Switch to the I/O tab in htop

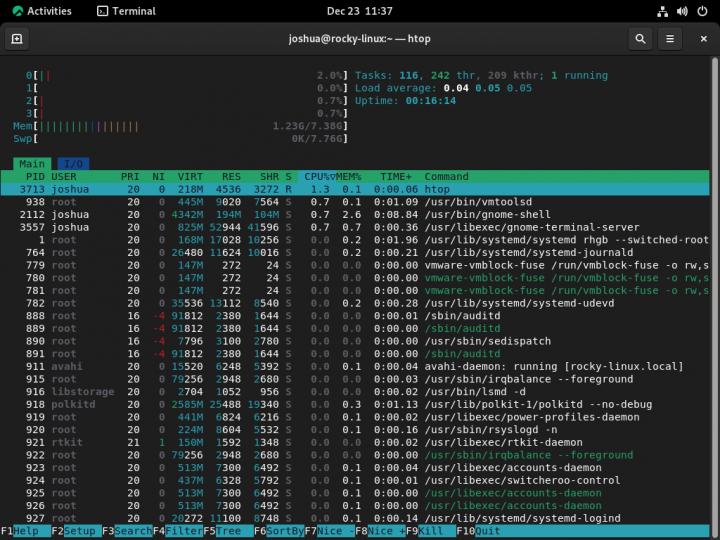[x=72, y=163]
